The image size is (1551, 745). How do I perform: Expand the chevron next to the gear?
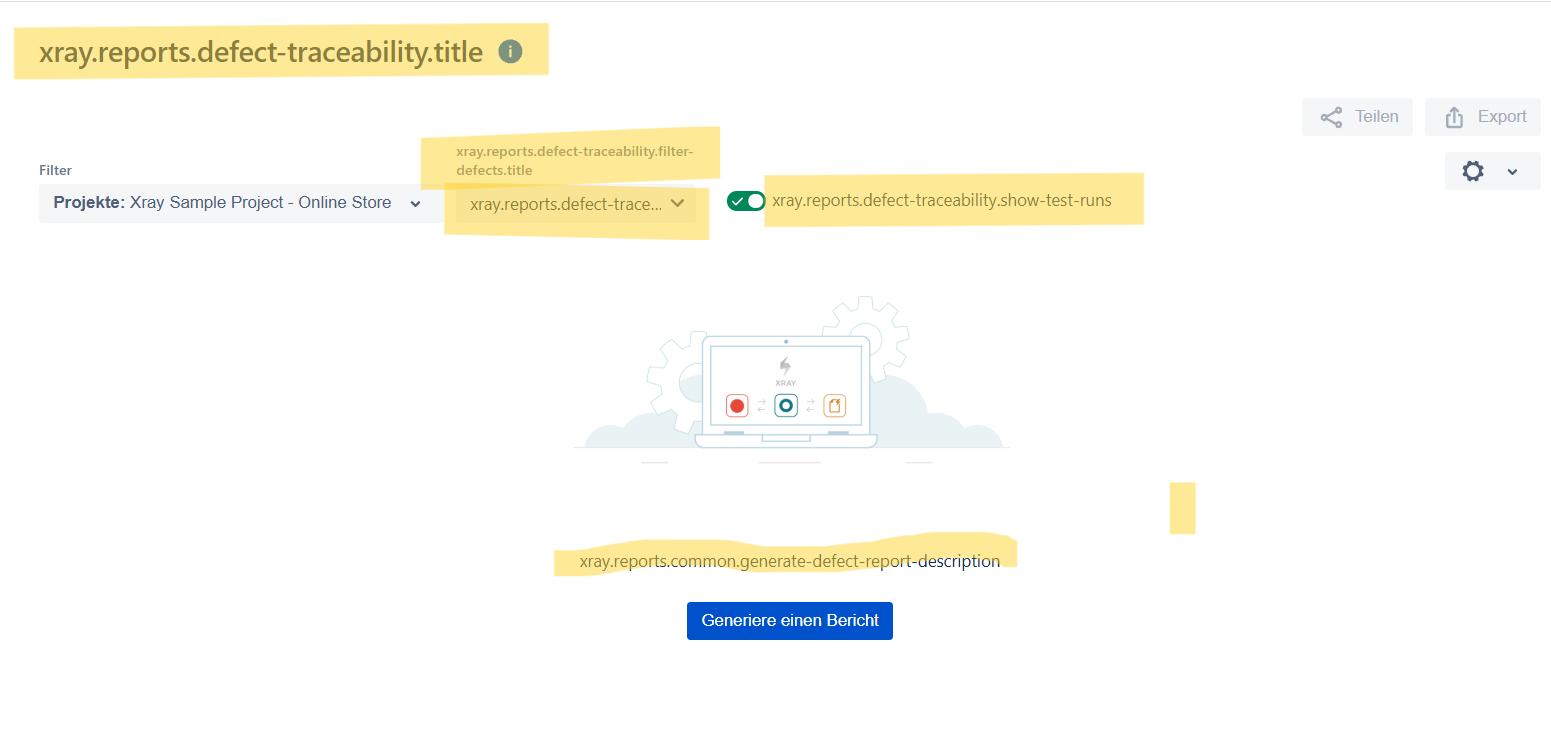[x=1512, y=172]
